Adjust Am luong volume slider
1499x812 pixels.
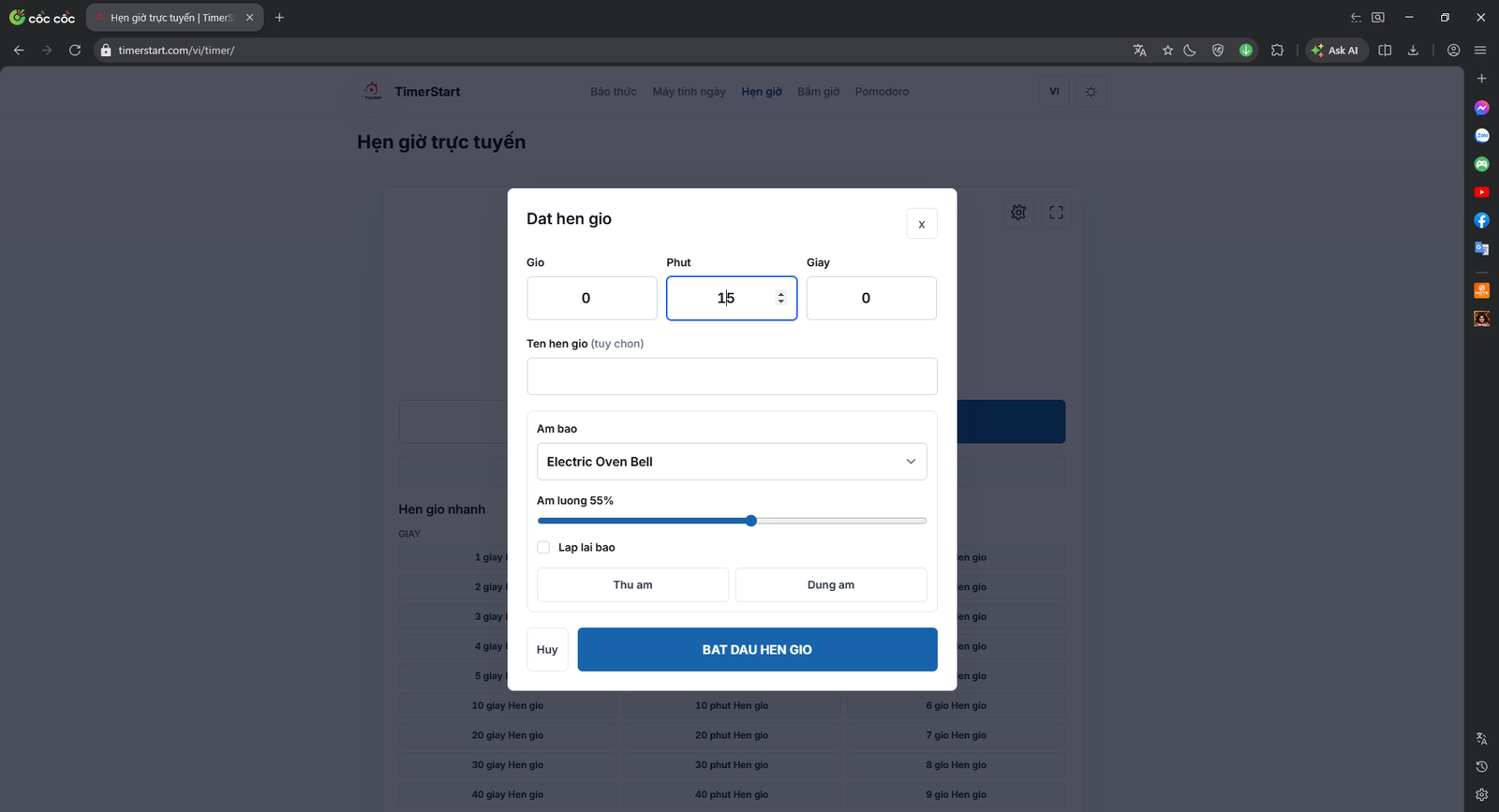point(732,521)
